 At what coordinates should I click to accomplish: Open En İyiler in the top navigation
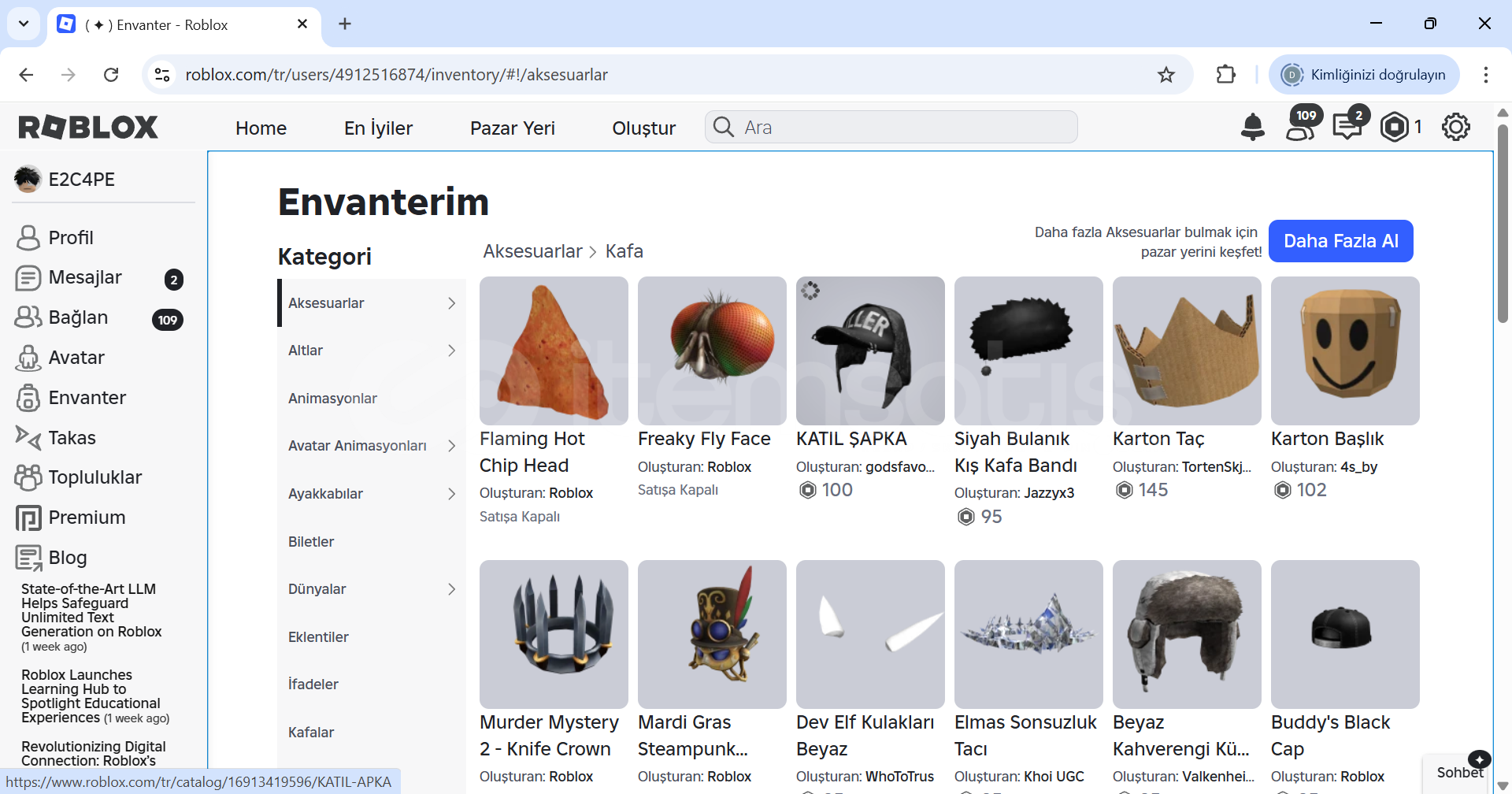tap(378, 128)
